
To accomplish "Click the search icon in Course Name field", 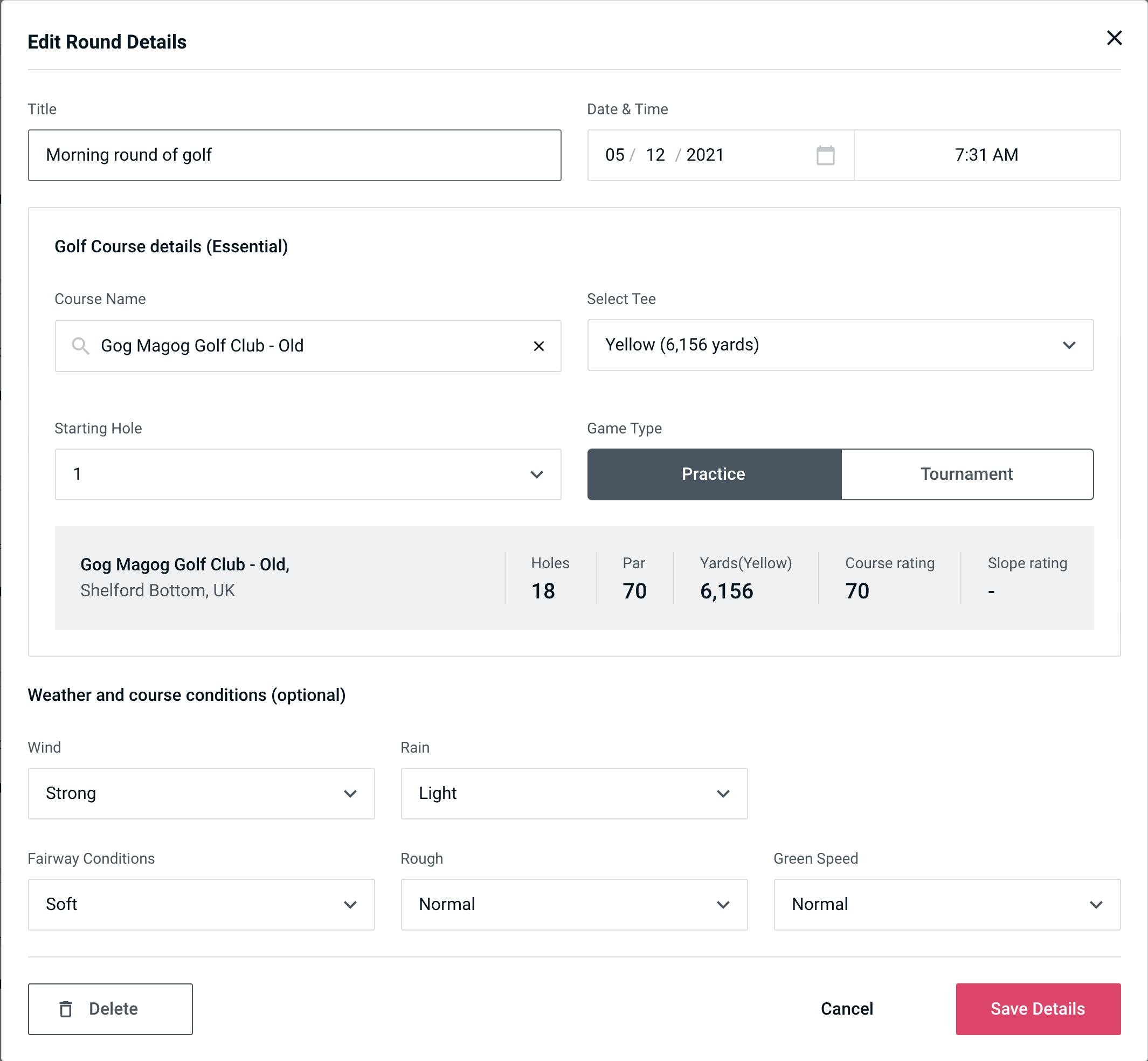I will point(80,346).
